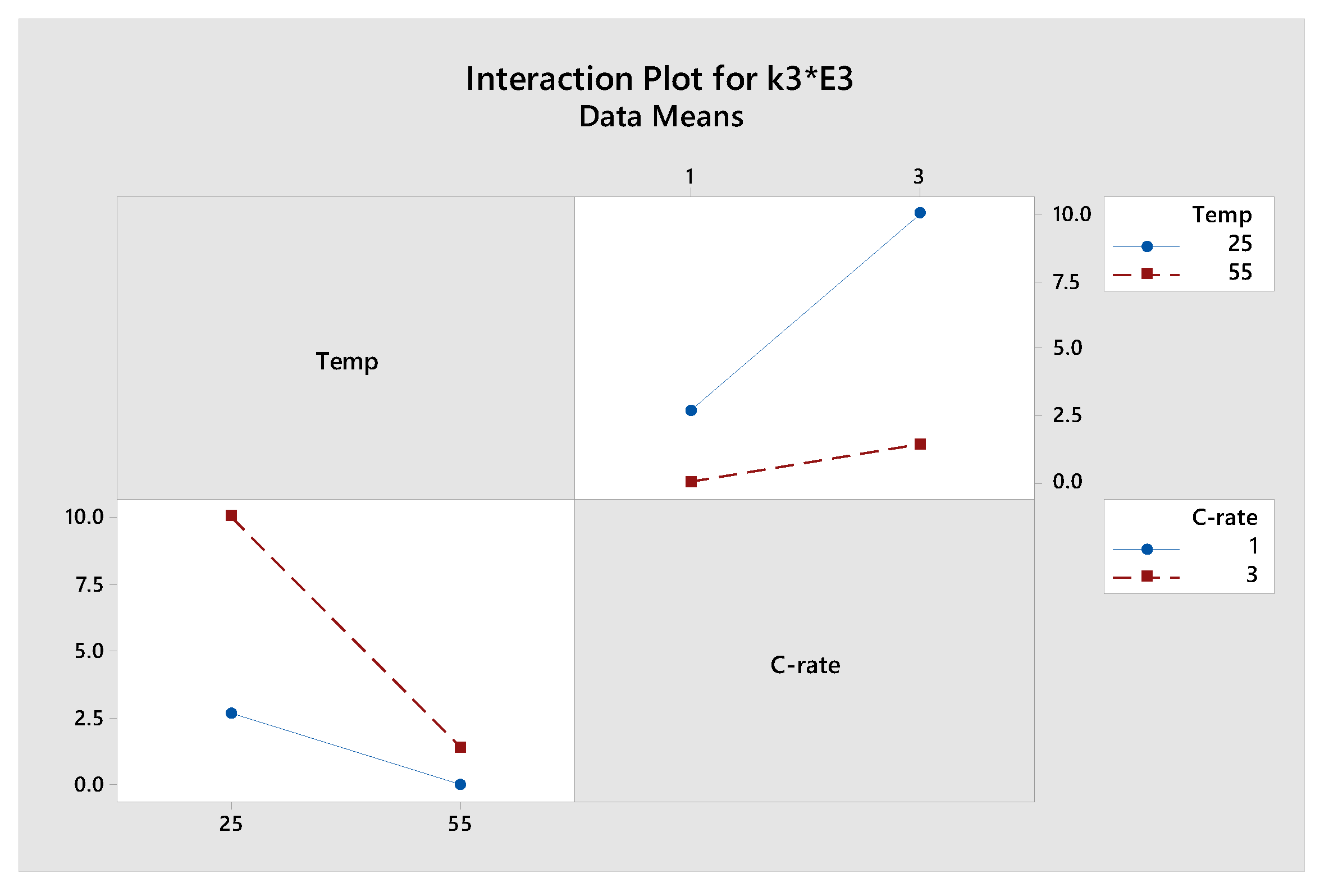
Task: Click the blue circle data point at C-rate 1 in the upper-right panel
Action: pos(691,410)
